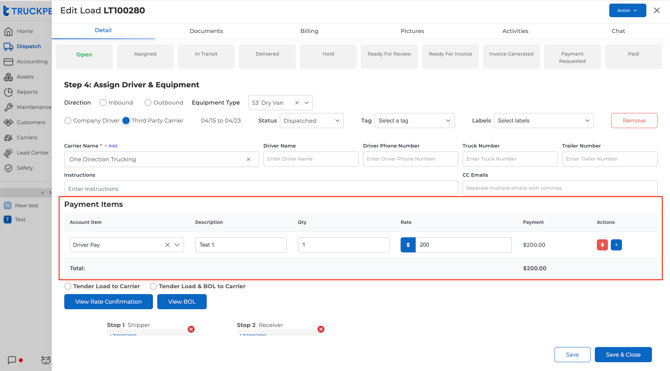The image size is (670, 371).
Task: Click the cat face icon at bottom left
Action: coord(45,360)
